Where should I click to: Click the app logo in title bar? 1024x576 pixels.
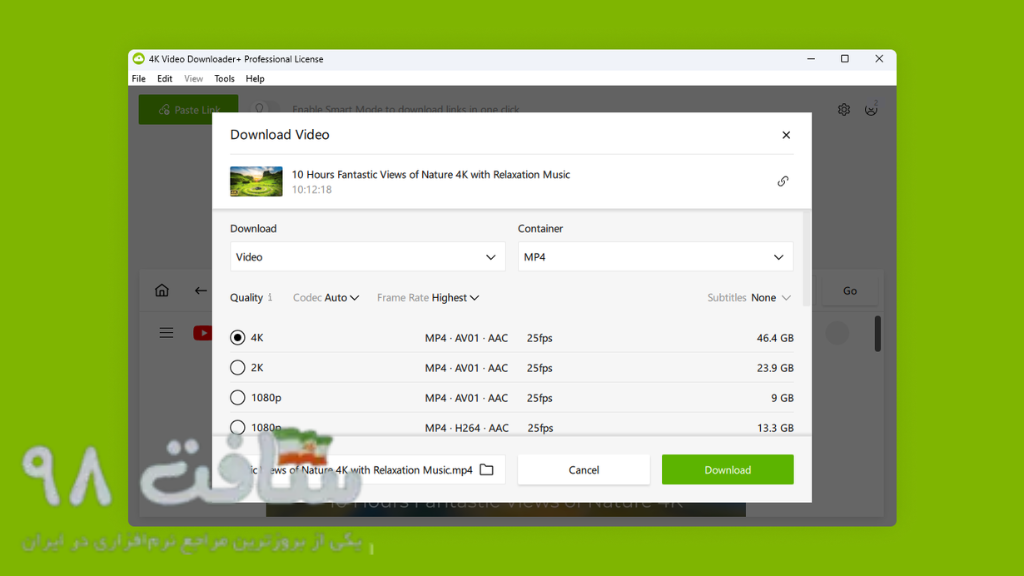point(138,59)
